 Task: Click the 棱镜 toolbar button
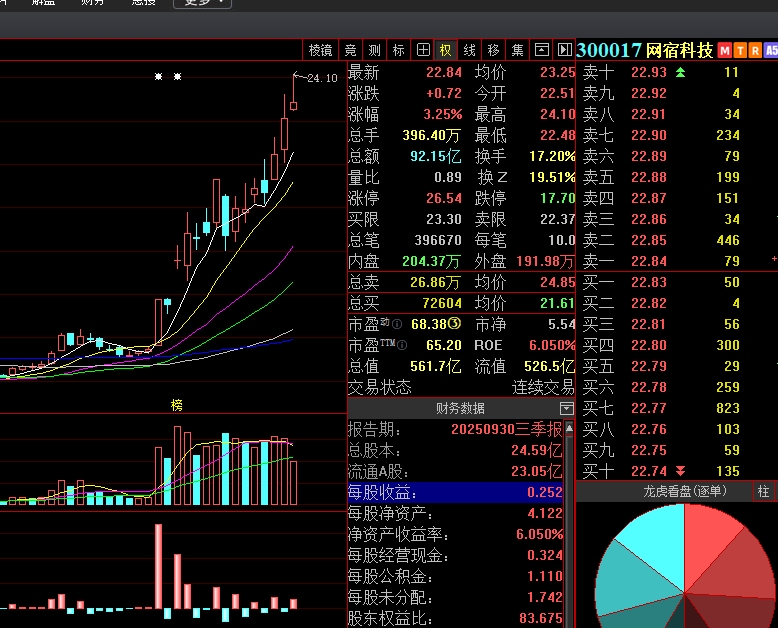click(x=320, y=50)
